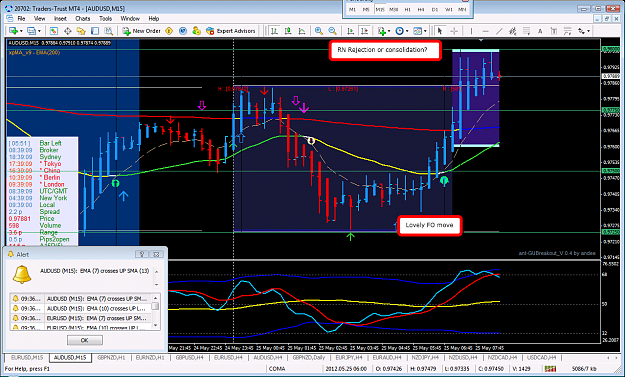Open the View menu
The height and width of the screenshot is (377, 625).
coord(39,18)
